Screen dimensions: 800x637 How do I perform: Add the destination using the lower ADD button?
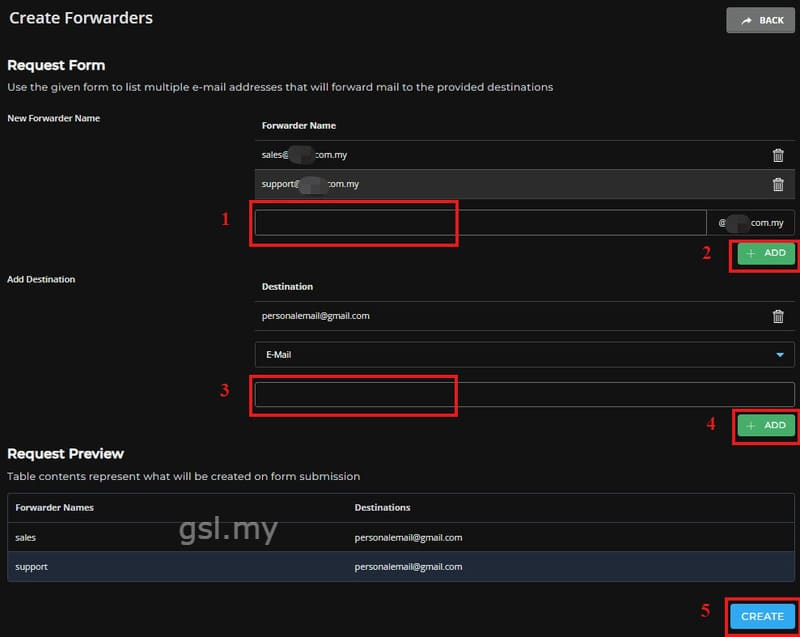pos(766,425)
